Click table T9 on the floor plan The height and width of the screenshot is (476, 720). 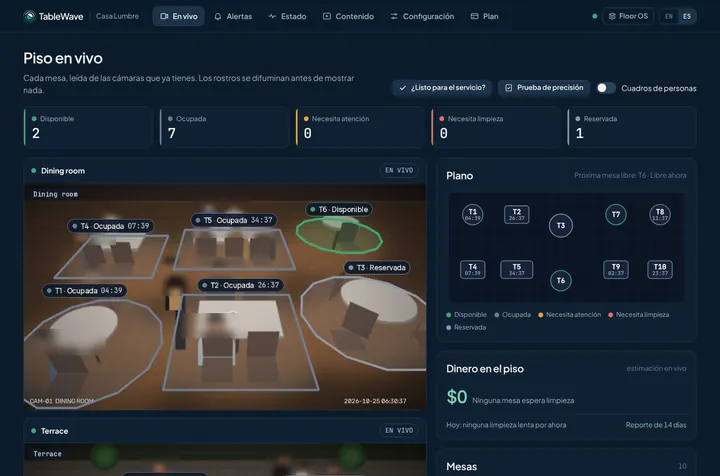pos(616,269)
